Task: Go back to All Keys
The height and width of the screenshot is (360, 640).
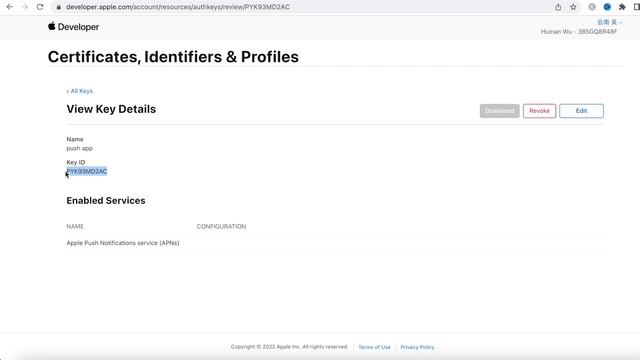Action: coord(80,91)
